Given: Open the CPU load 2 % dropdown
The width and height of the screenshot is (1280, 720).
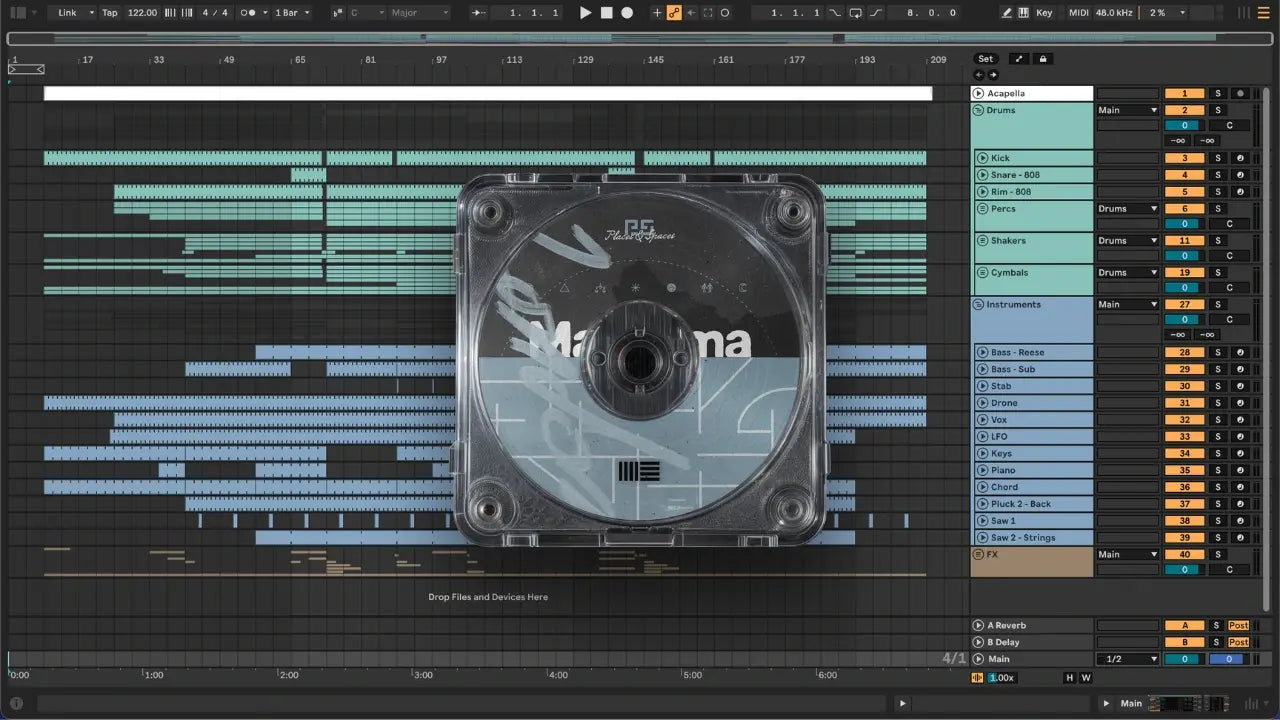Looking at the screenshot, I should pos(1166,13).
